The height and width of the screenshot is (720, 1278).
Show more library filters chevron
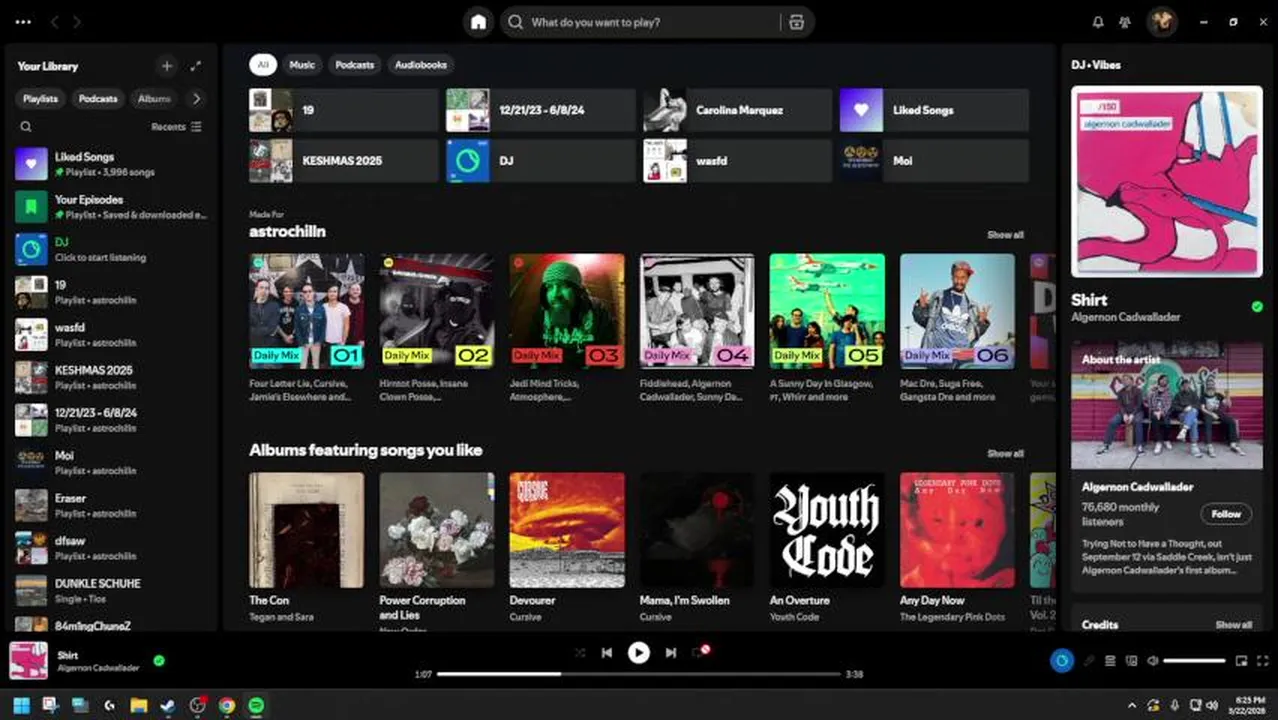[x=196, y=99]
